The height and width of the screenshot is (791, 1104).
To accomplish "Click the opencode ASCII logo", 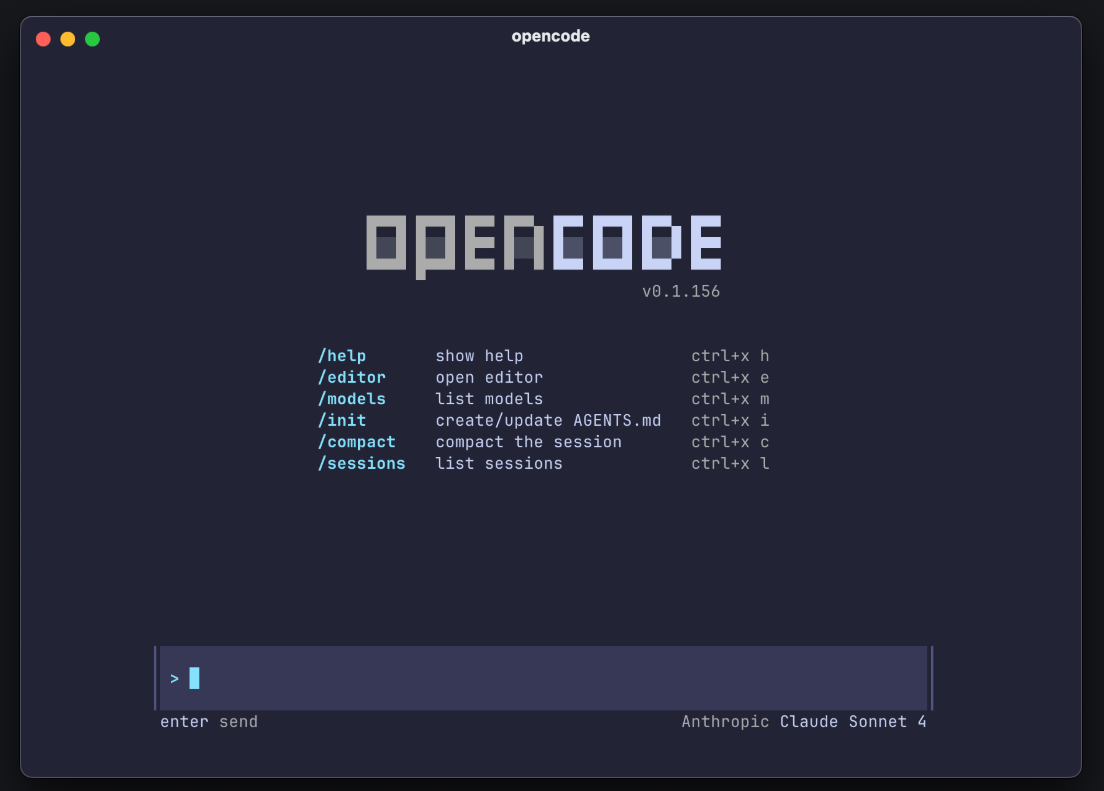I will click(544, 246).
